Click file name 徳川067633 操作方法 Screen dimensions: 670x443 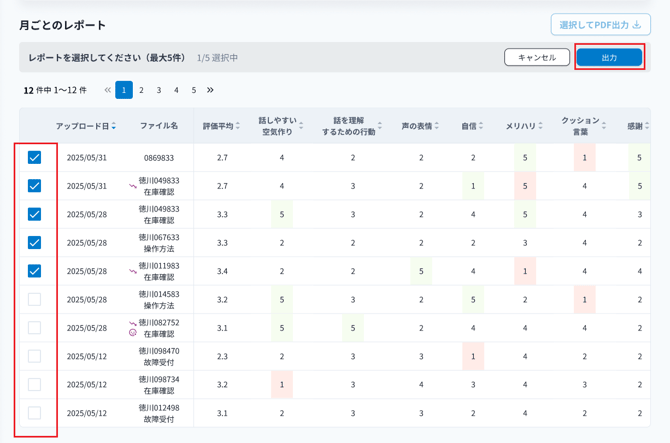click(159, 243)
